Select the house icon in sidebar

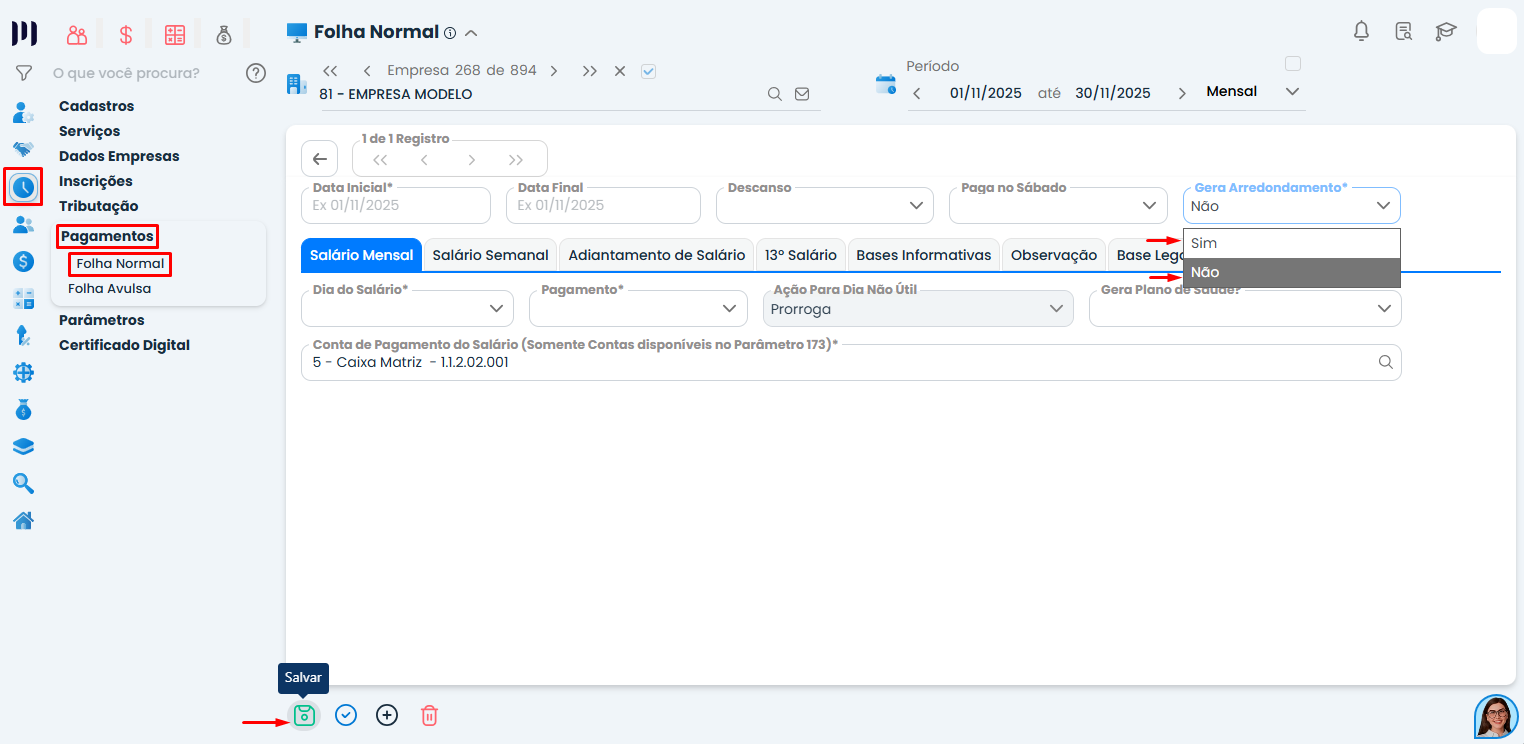click(x=23, y=520)
